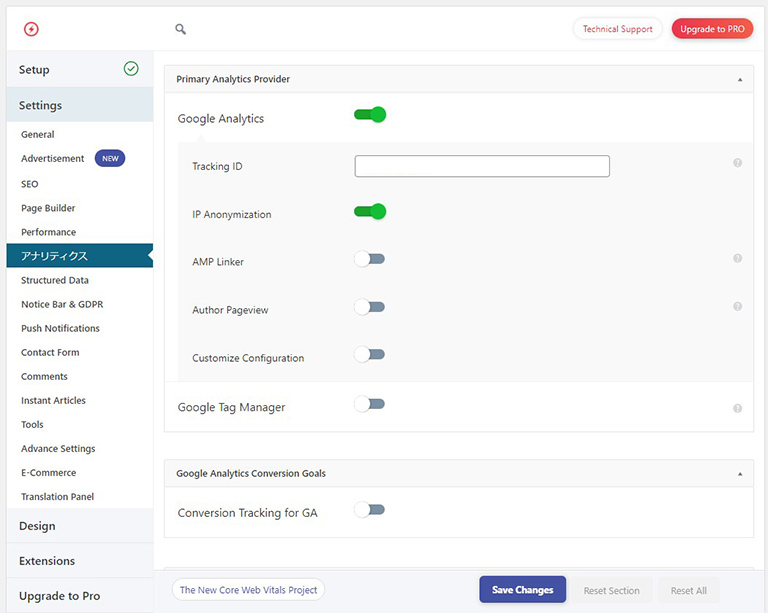Screen dimensions: 768x613
Task: Select Advance Settings in sidebar
Action: click(x=58, y=448)
